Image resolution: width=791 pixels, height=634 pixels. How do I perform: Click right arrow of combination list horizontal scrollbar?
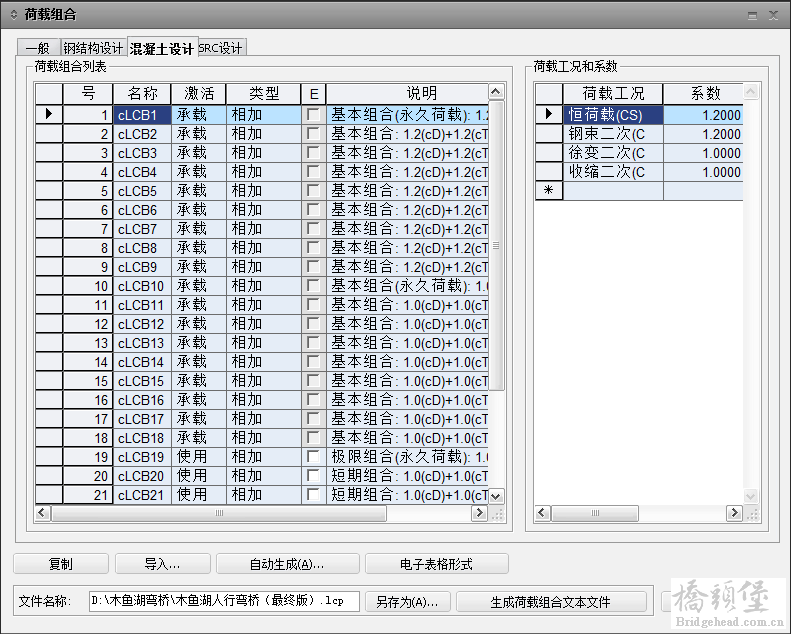click(479, 513)
